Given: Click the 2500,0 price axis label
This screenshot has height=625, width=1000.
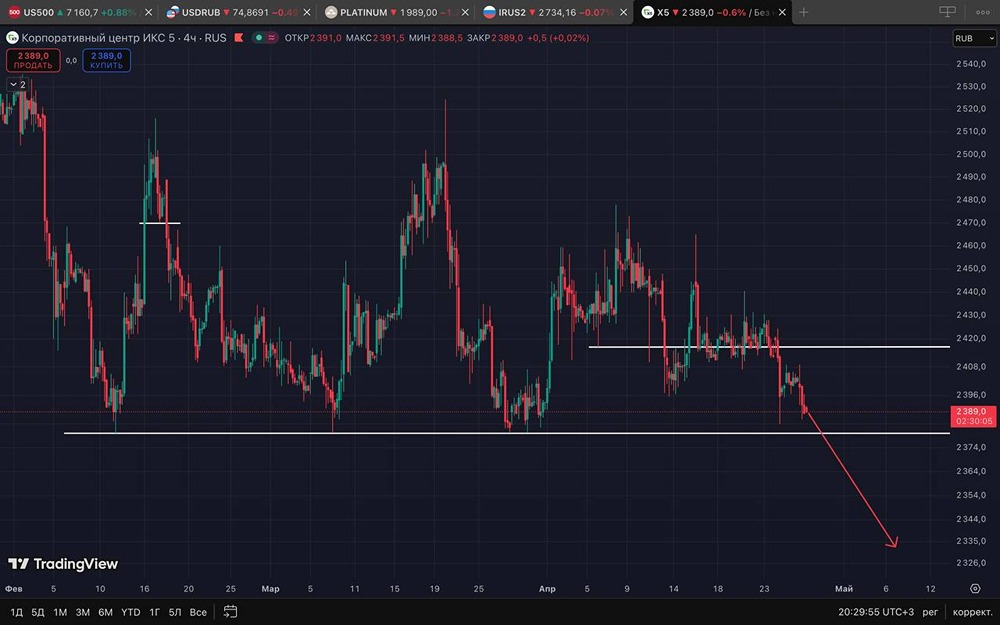Looking at the screenshot, I should click(x=972, y=154).
